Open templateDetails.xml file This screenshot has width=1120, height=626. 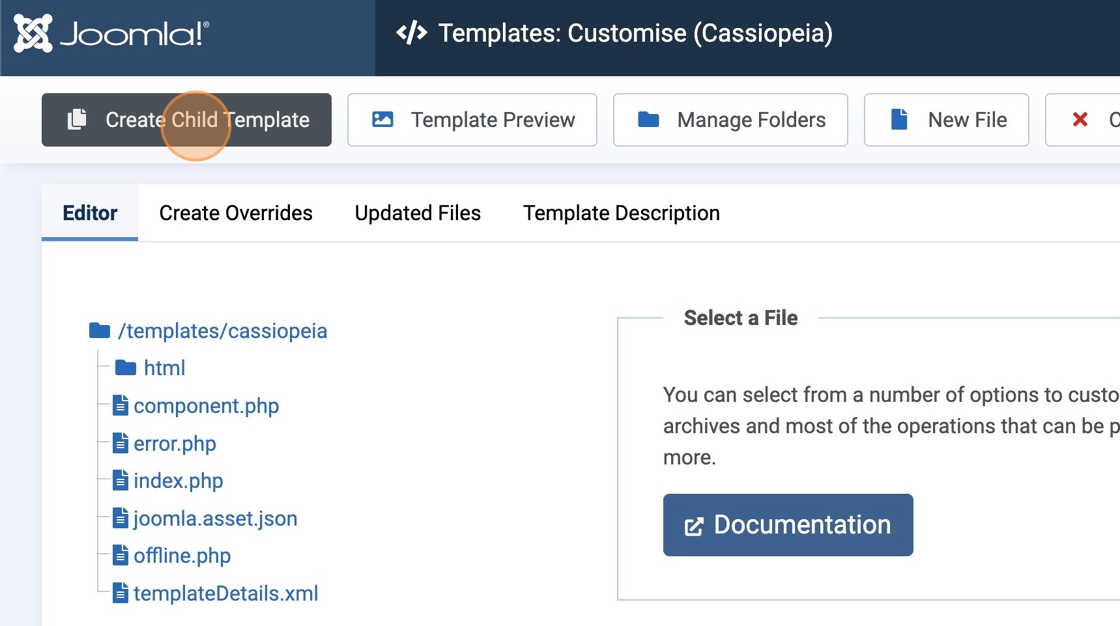[x=225, y=593]
